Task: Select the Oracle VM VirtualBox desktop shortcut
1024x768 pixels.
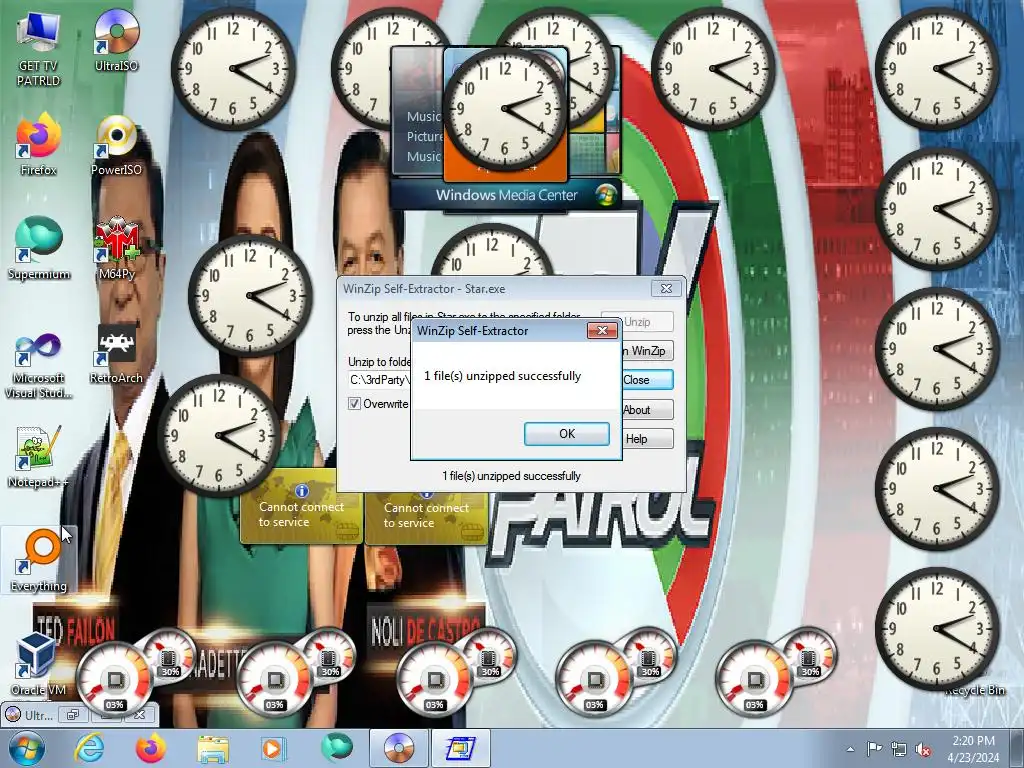Action: (x=38, y=664)
